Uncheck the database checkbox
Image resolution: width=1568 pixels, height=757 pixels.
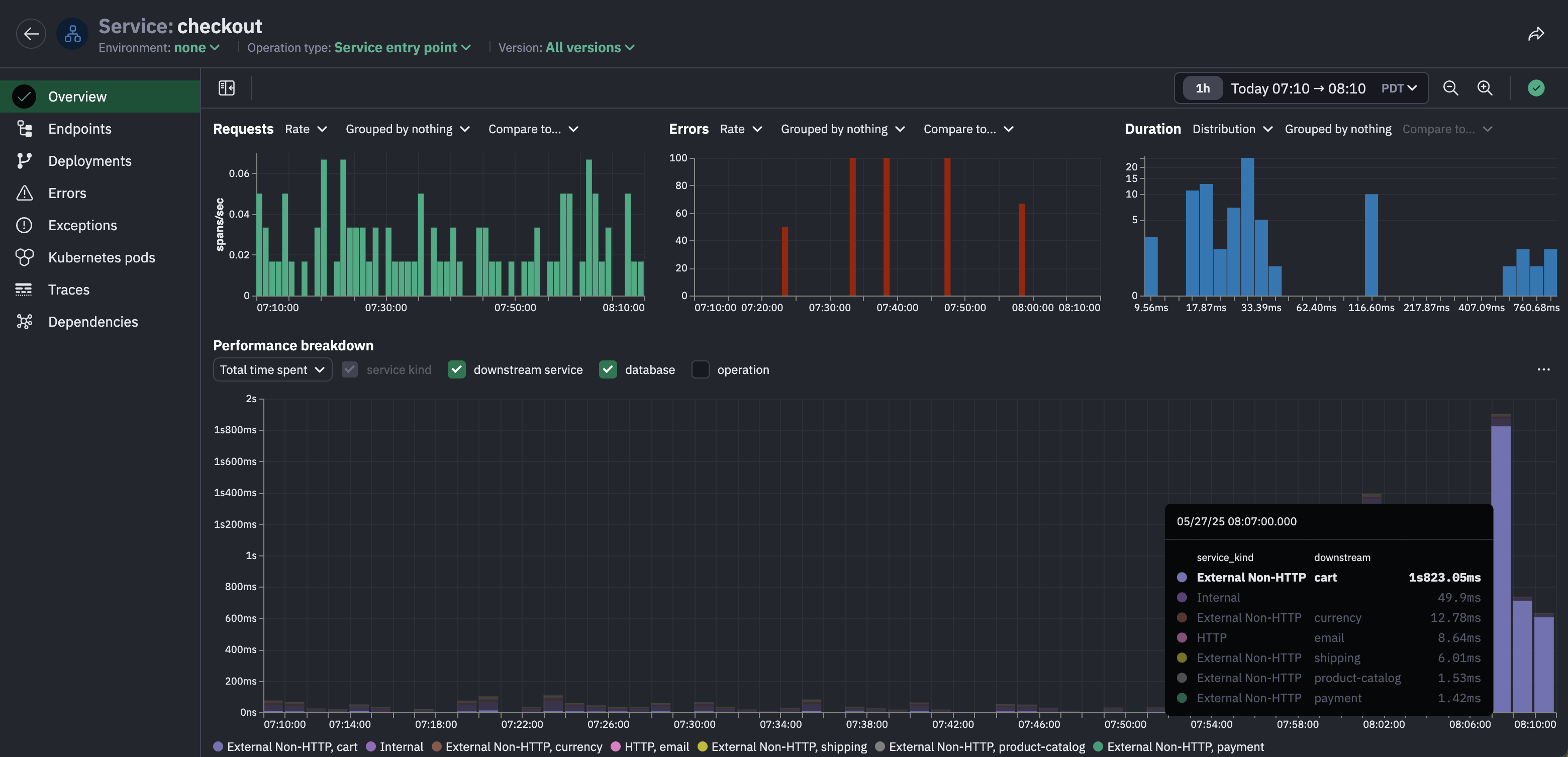coord(608,369)
